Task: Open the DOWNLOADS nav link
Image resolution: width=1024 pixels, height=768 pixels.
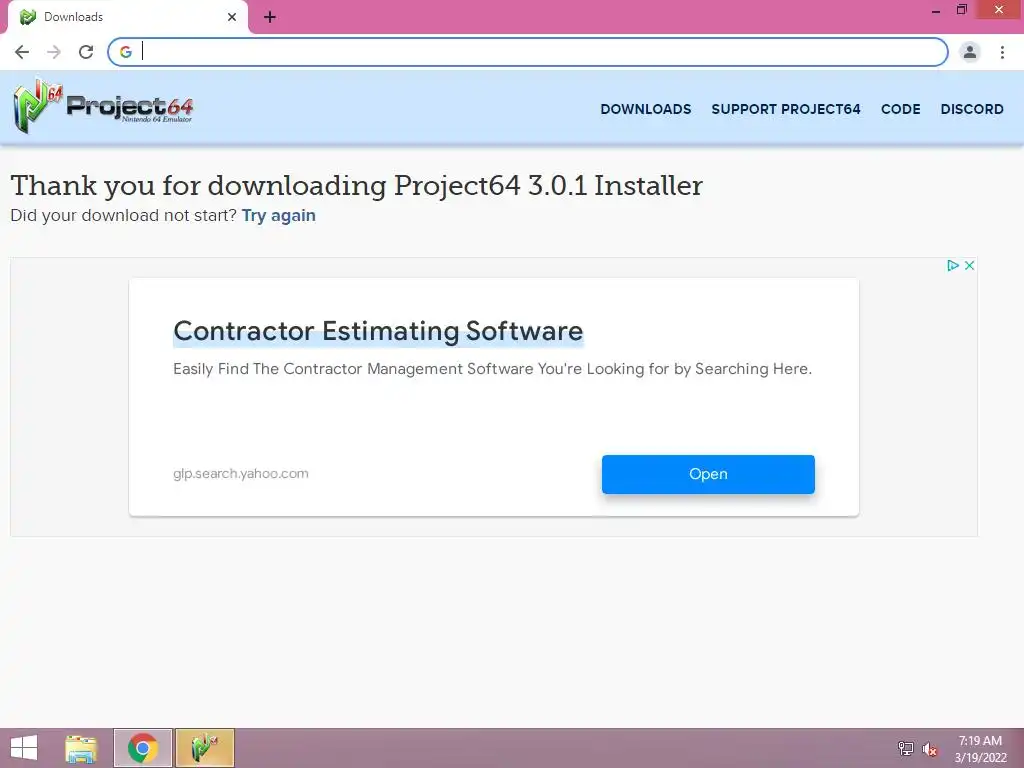Action: click(x=645, y=109)
